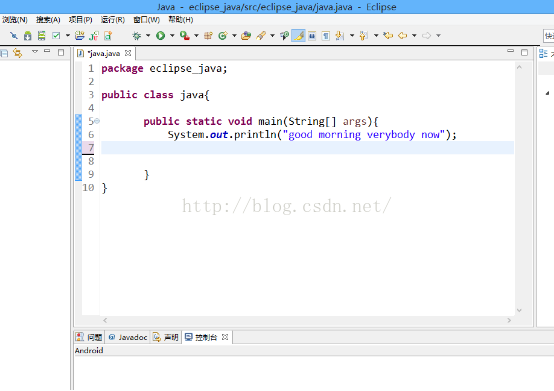Click the toggle breadcrumb icon after flashlight dropdown
Screen dimensions: 554x391
point(284,36)
